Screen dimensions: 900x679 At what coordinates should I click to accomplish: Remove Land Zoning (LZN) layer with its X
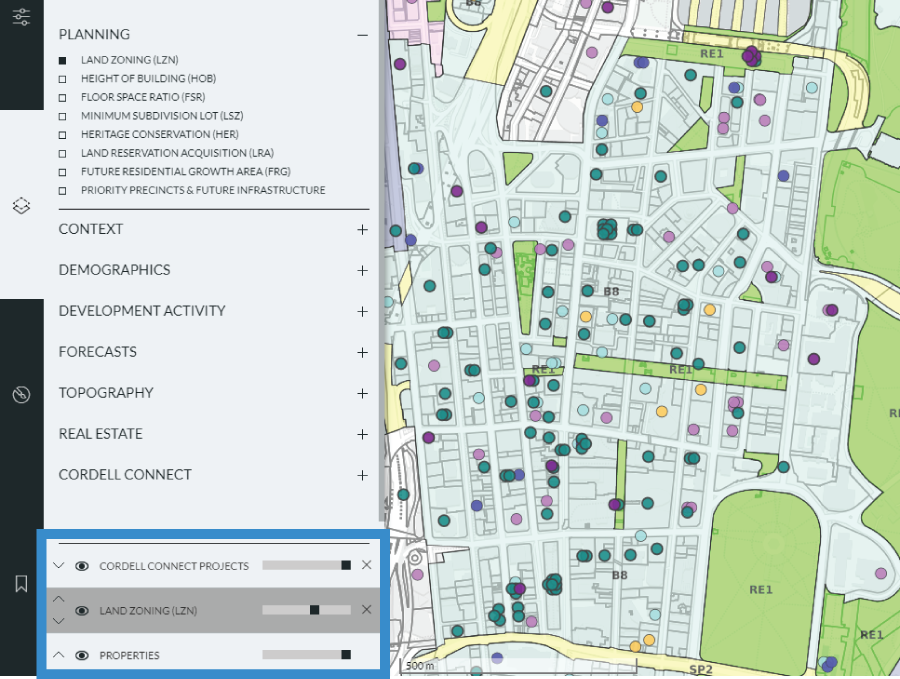(x=366, y=609)
